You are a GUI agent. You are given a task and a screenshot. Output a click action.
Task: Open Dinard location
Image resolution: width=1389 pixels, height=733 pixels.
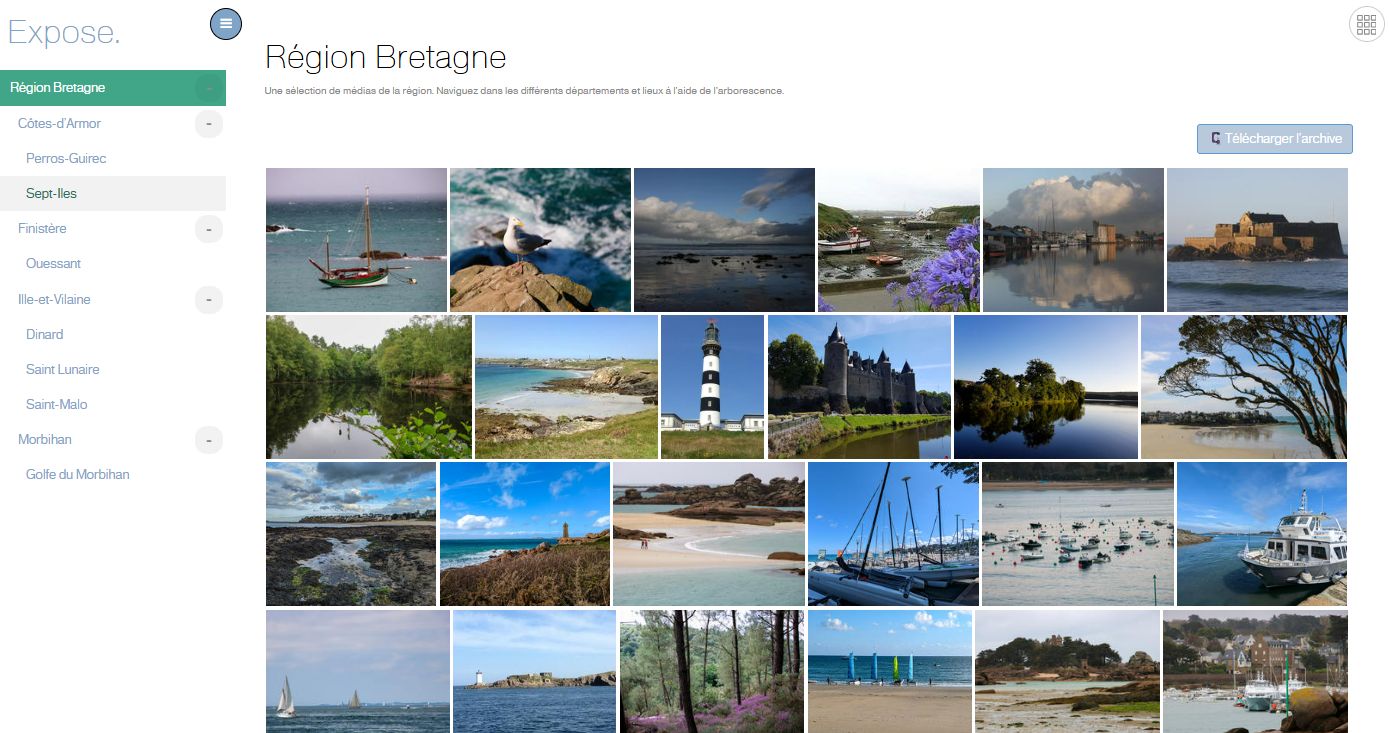[45, 334]
